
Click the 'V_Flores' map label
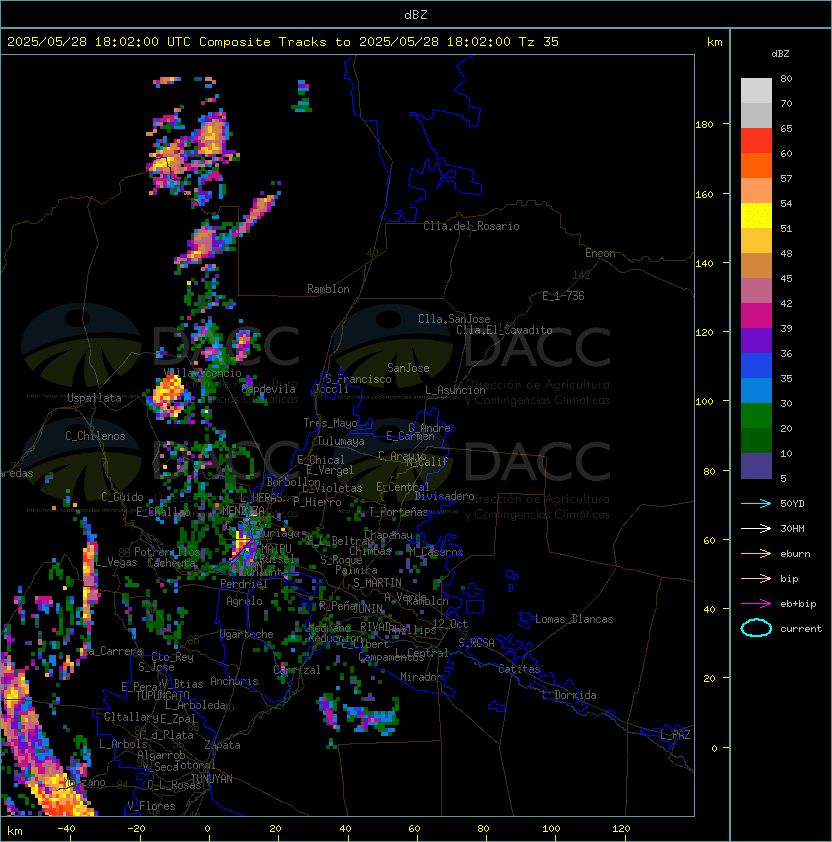click(x=151, y=806)
